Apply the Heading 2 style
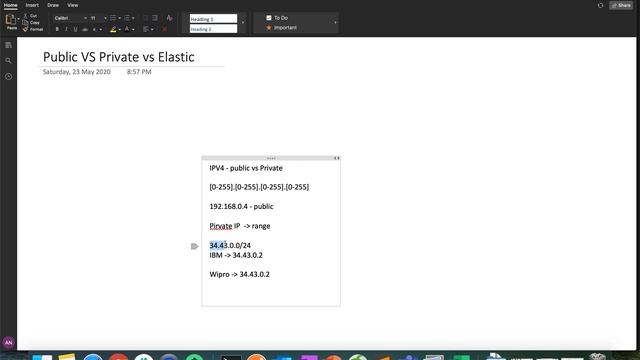640x360 pixels. tap(213, 29)
